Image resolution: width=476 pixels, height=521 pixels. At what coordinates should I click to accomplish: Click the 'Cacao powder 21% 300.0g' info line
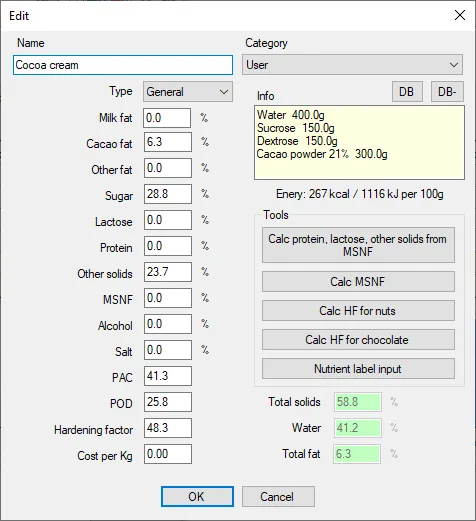(x=322, y=154)
